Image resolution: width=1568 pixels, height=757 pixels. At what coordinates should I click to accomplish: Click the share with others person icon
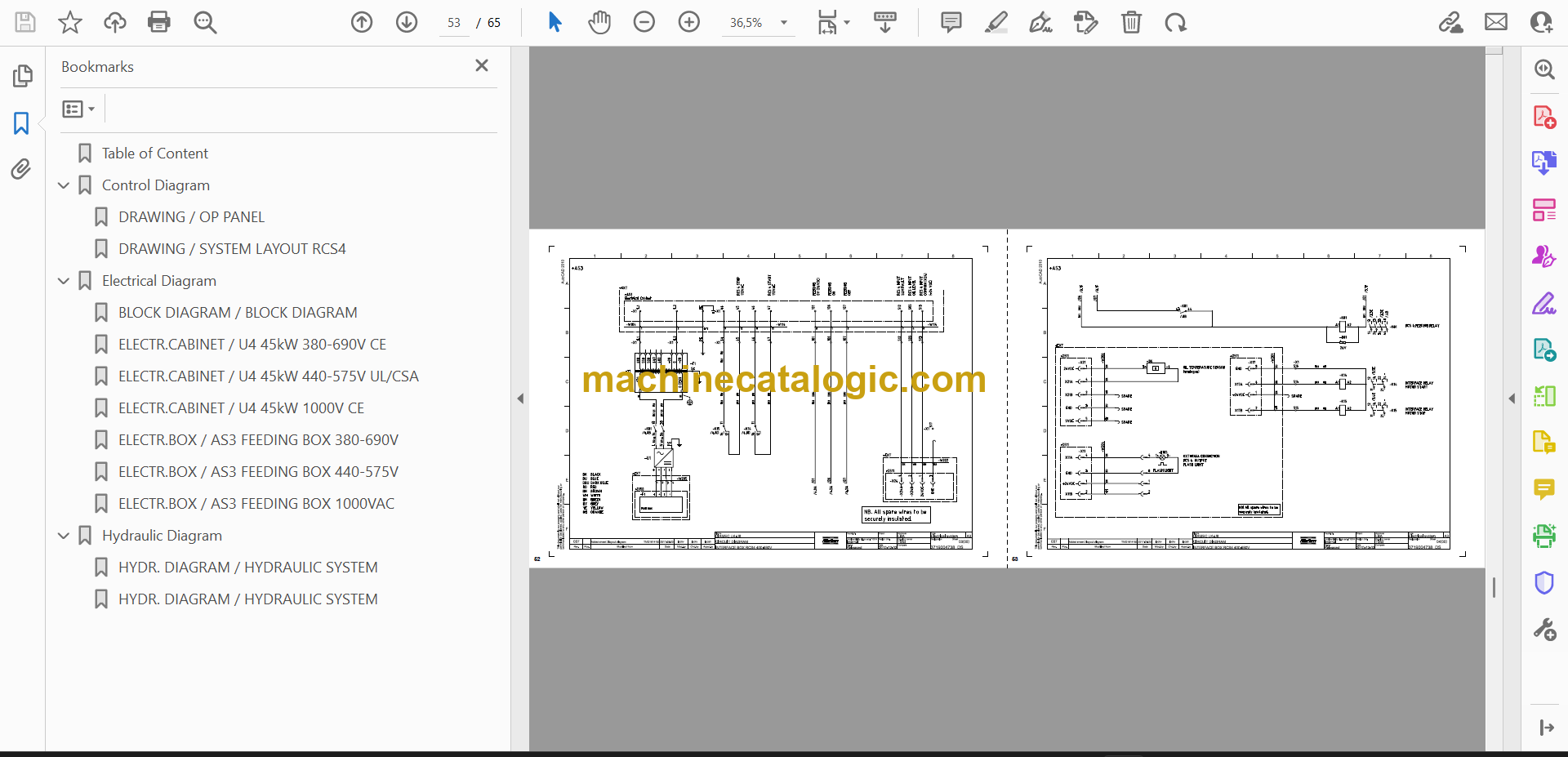pyautogui.click(x=1541, y=22)
